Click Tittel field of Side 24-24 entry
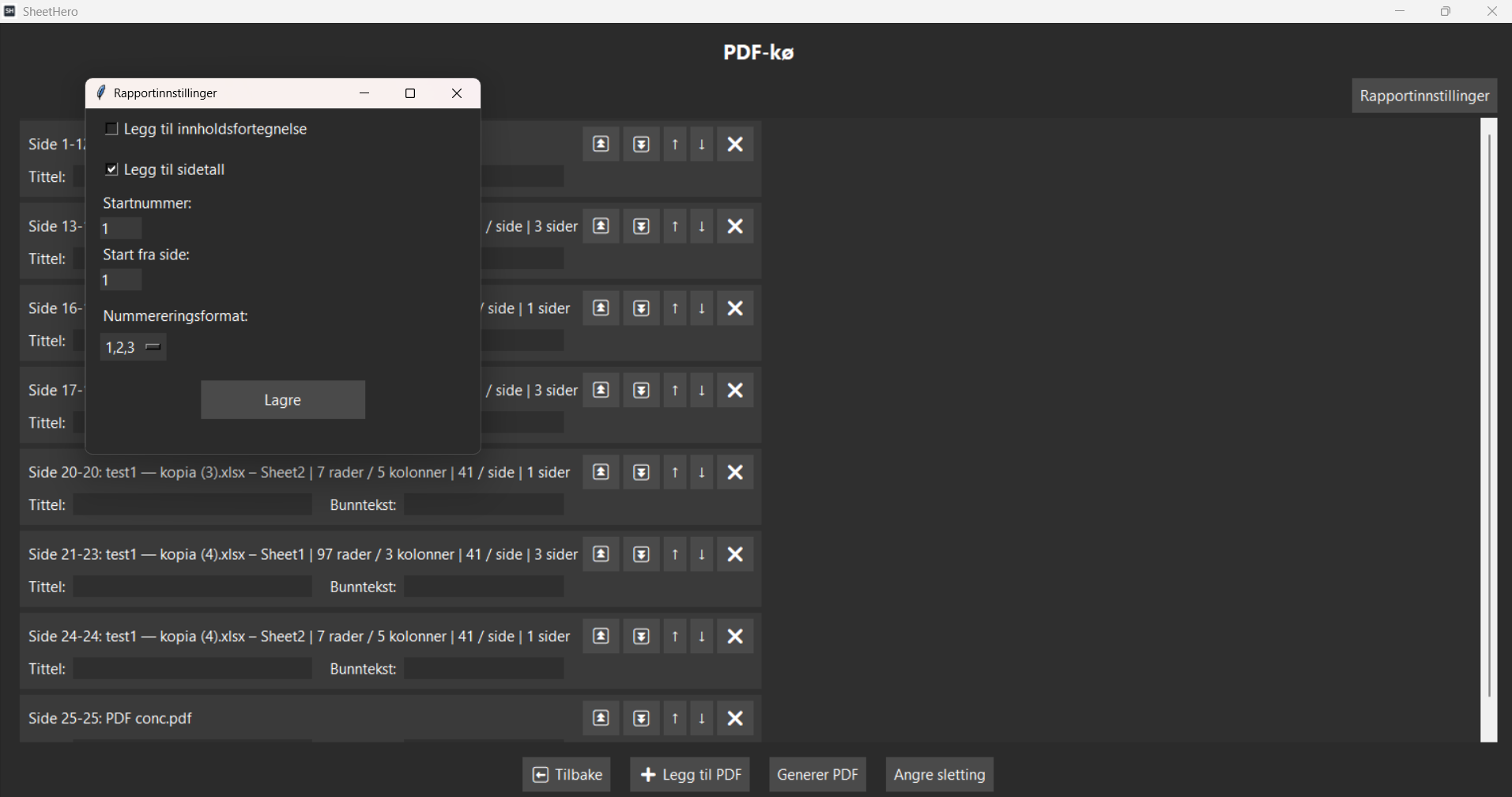 coord(193,669)
